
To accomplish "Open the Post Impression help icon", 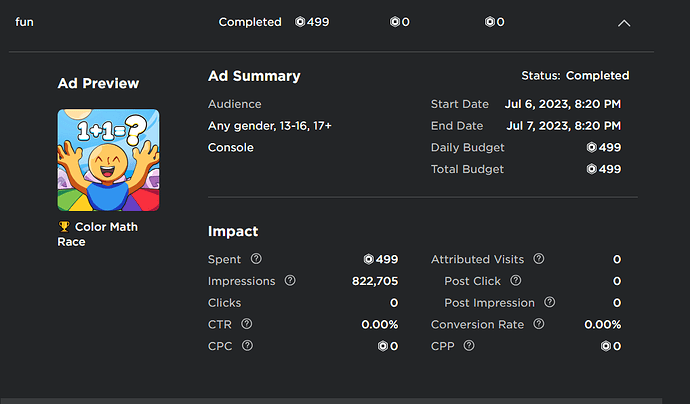I will pyautogui.click(x=550, y=302).
